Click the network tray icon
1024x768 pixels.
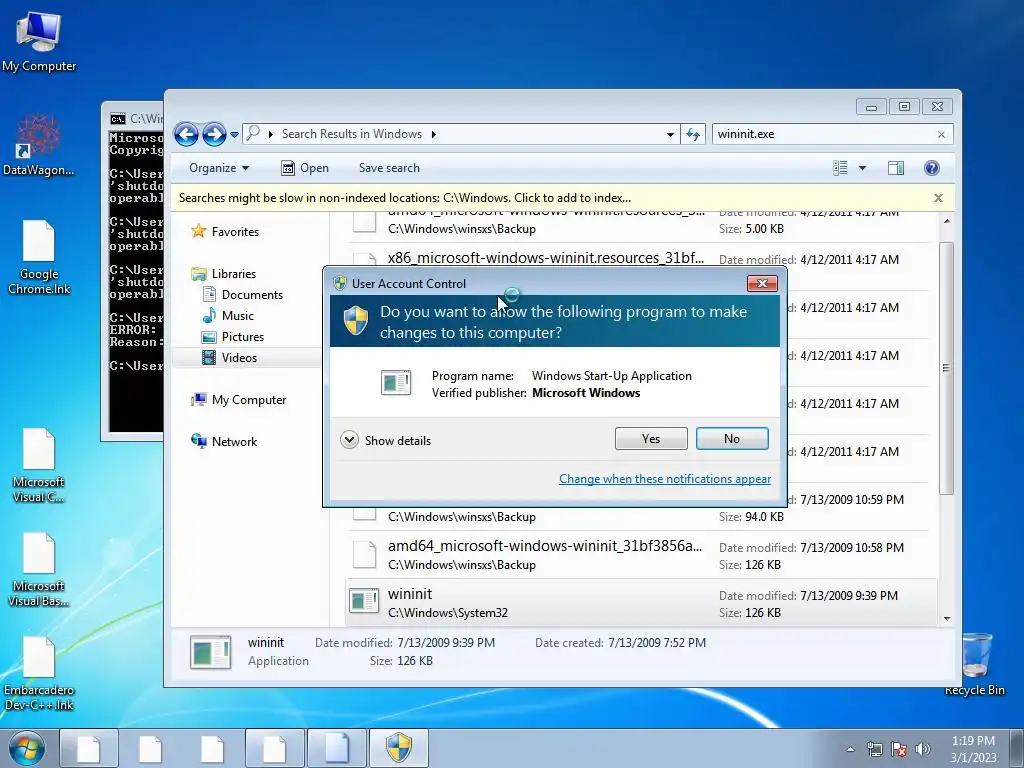point(874,749)
